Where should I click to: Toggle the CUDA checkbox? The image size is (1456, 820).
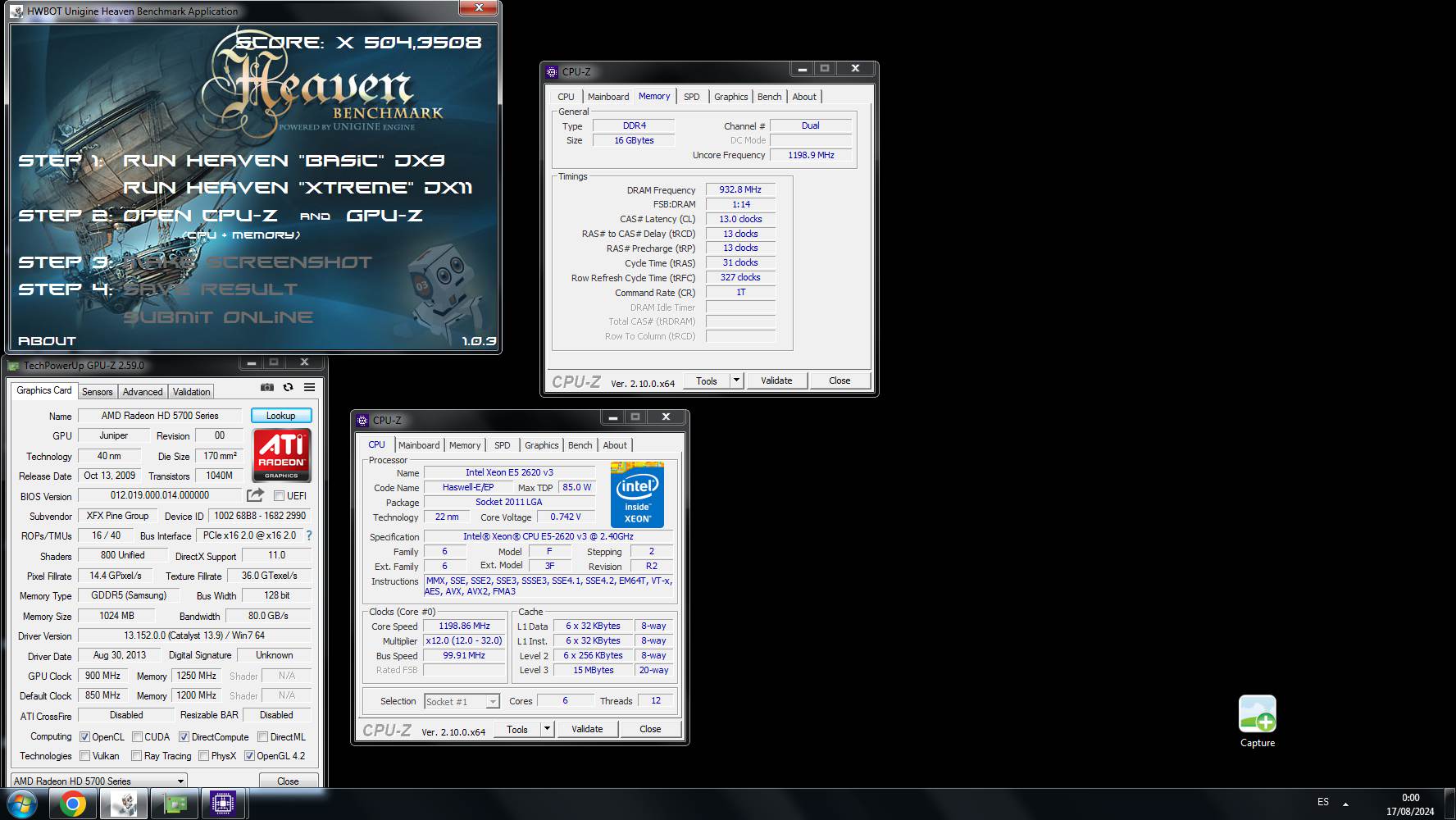pyautogui.click(x=137, y=736)
